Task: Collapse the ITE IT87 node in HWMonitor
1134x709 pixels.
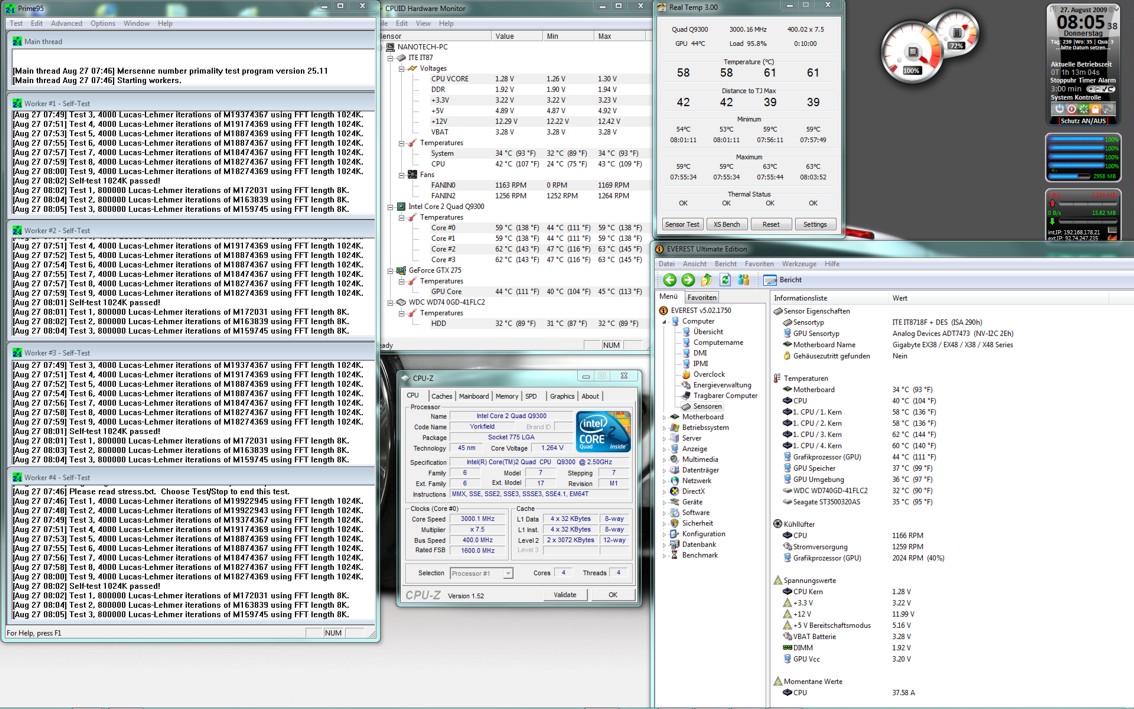Action: 391,58
